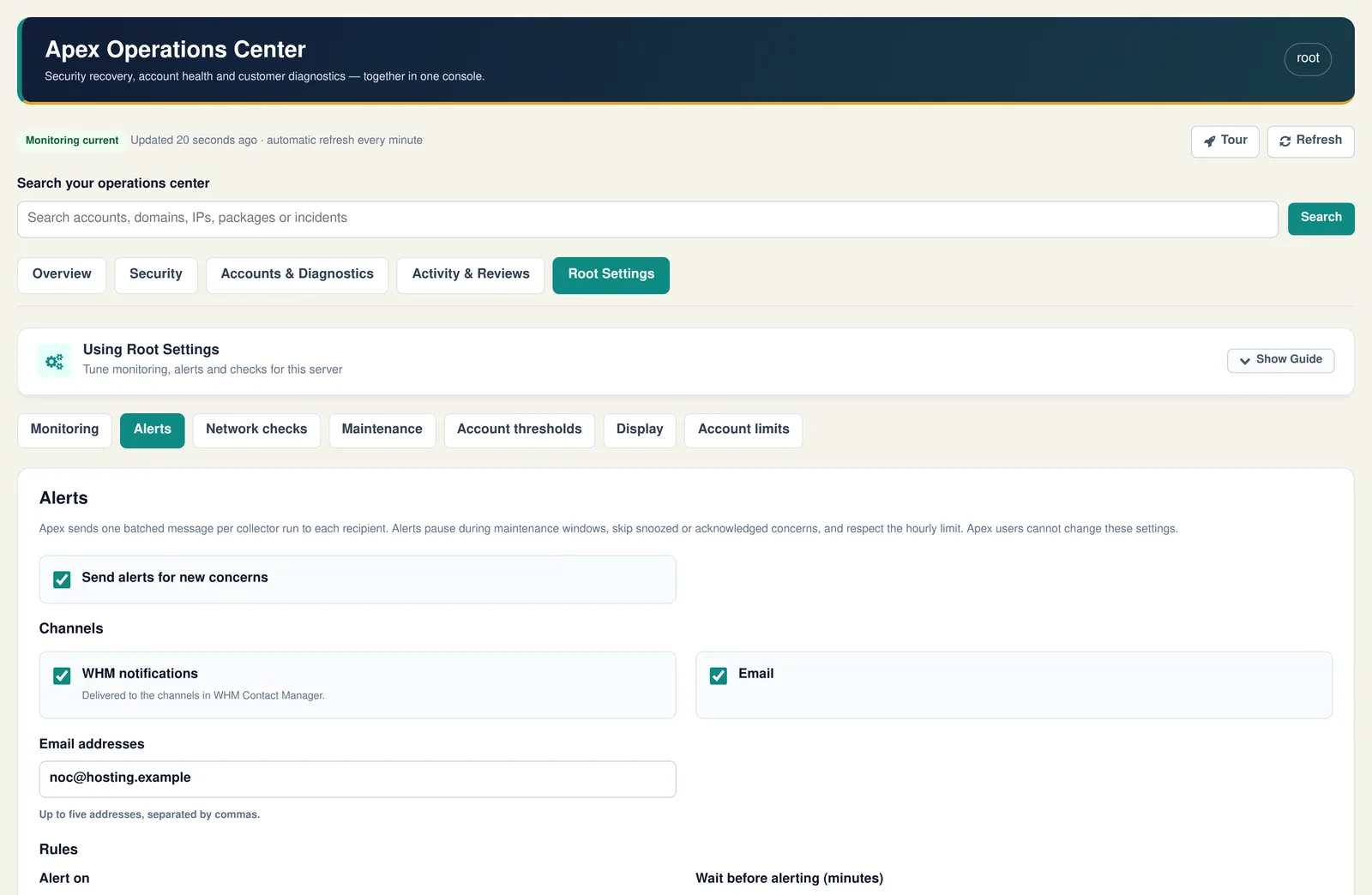The height and width of the screenshot is (895, 1372).
Task: Switch to Network checks sub-tab
Action: (256, 430)
